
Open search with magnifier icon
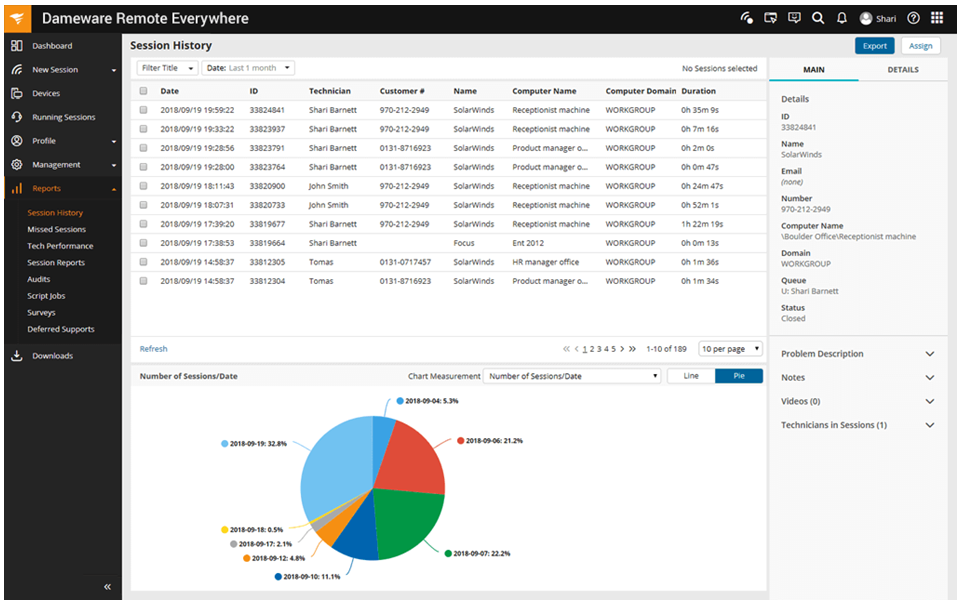[818, 18]
